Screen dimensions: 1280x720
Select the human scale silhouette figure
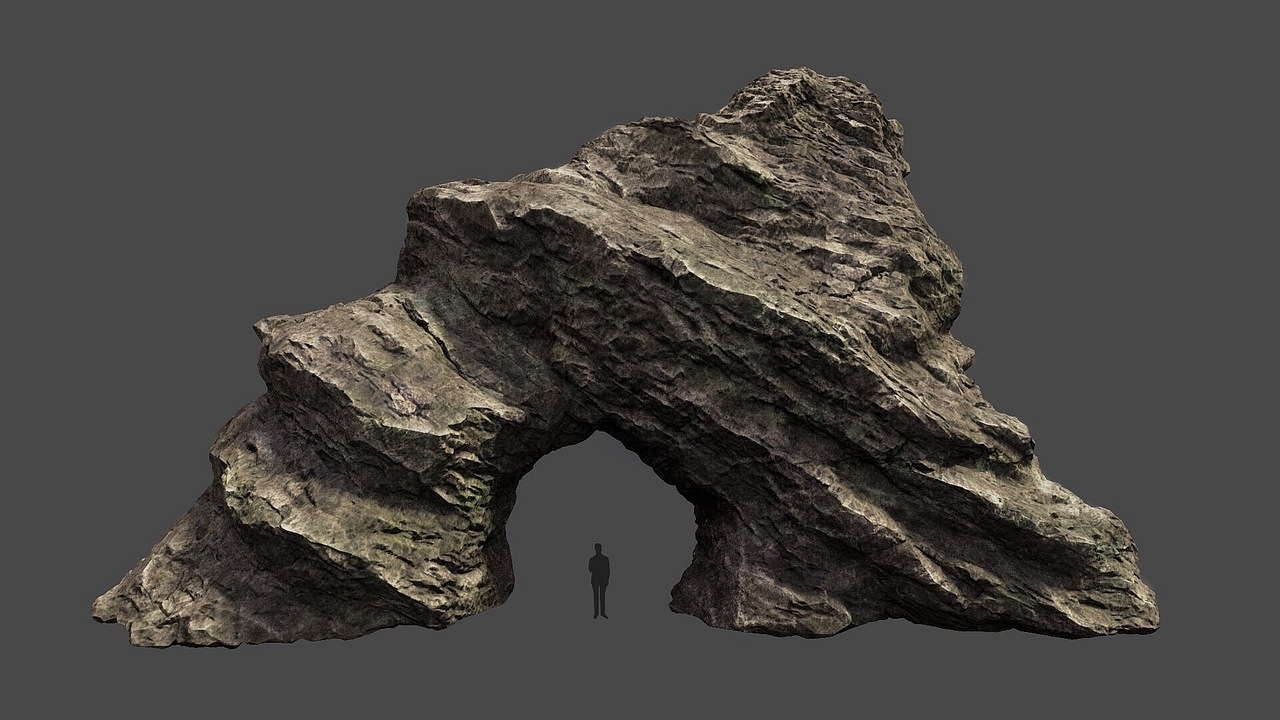(x=599, y=581)
